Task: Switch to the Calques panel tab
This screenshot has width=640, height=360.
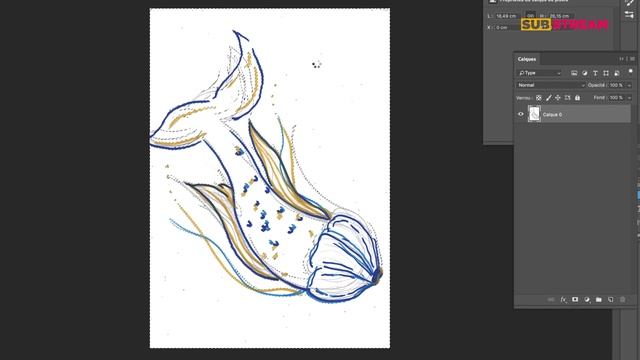Action: click(527, 59)
